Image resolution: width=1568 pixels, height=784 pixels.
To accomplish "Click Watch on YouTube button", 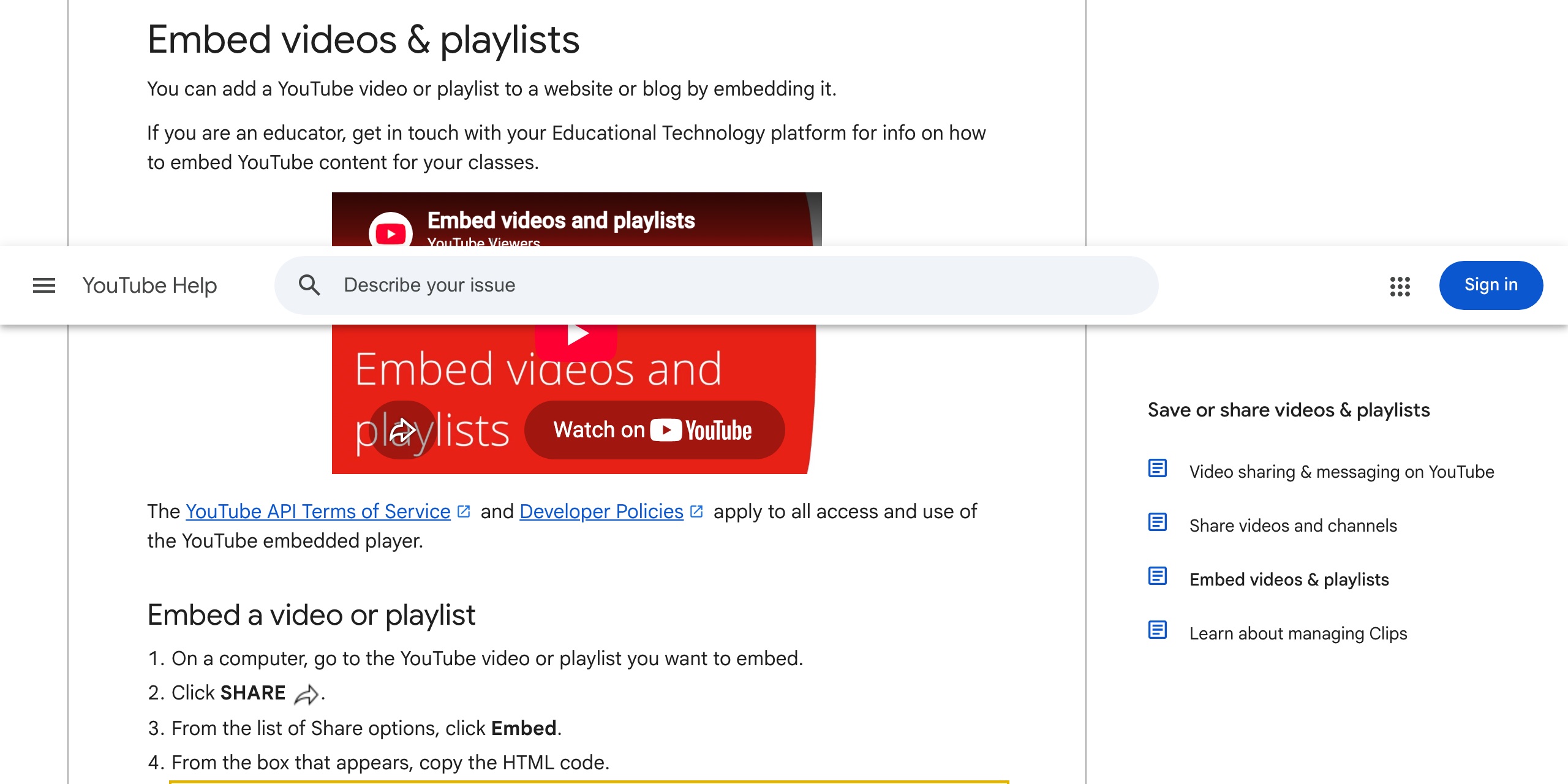I will [x=654, y=430].
